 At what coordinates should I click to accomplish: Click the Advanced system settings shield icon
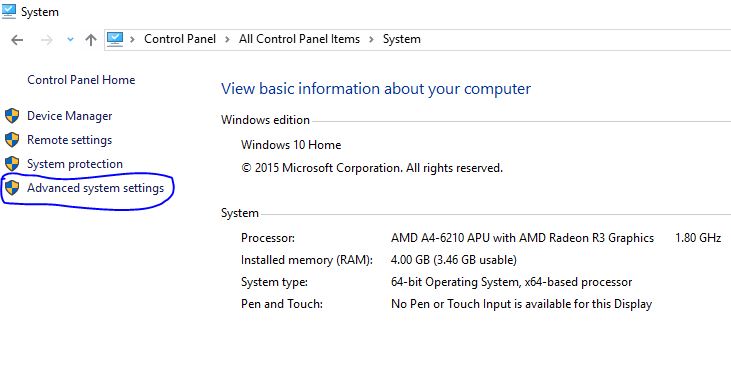point(12,188)
